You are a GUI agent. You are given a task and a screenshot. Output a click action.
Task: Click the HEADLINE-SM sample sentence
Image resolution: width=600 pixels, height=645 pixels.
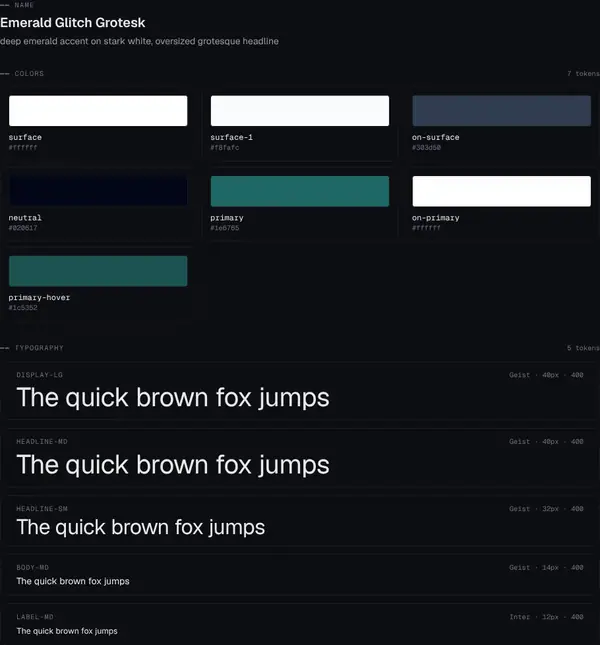click(x=141, y=528)
